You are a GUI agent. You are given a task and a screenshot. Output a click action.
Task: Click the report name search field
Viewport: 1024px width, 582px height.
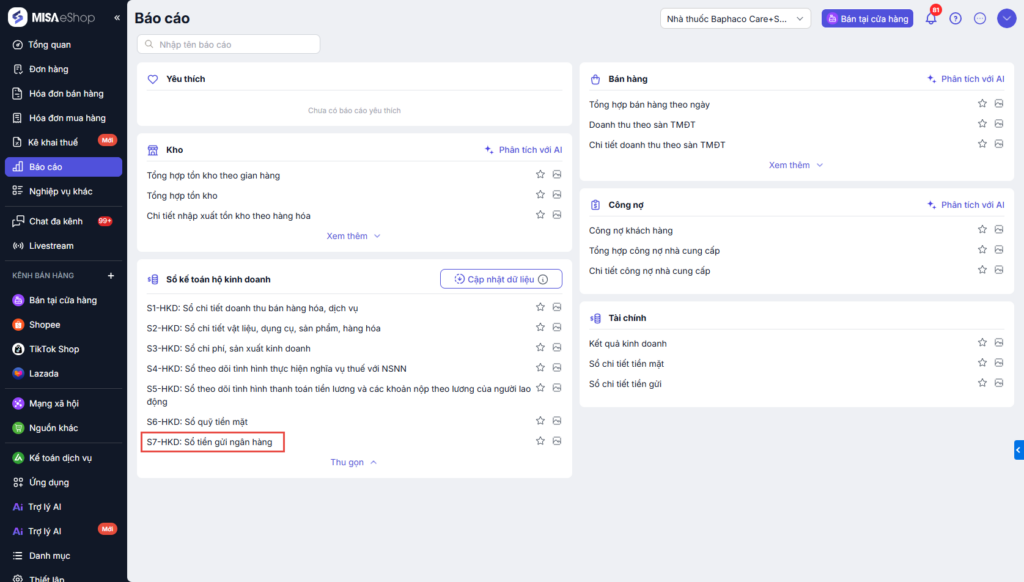pyautogui.click(x=229, y=44)
